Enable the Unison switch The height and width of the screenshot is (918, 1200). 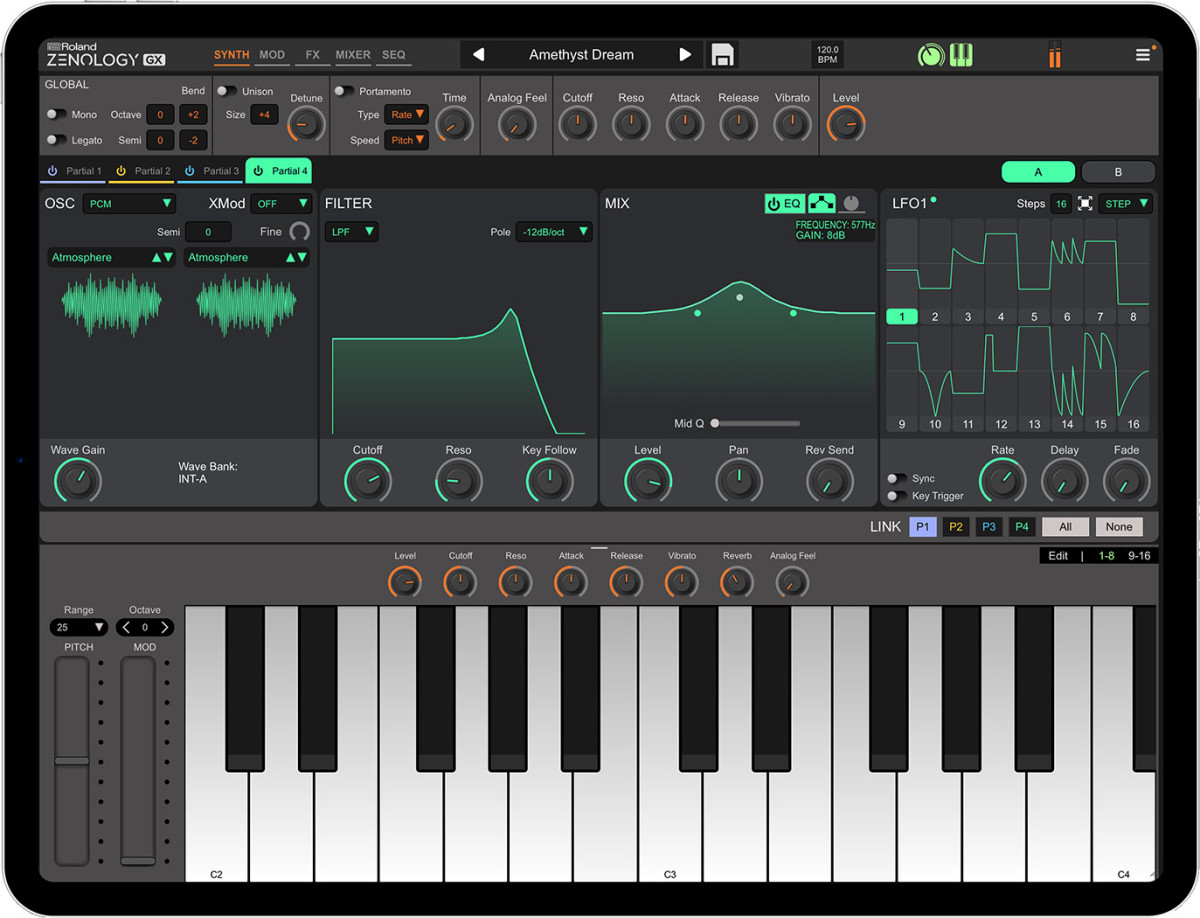click(x=227, y=91)
